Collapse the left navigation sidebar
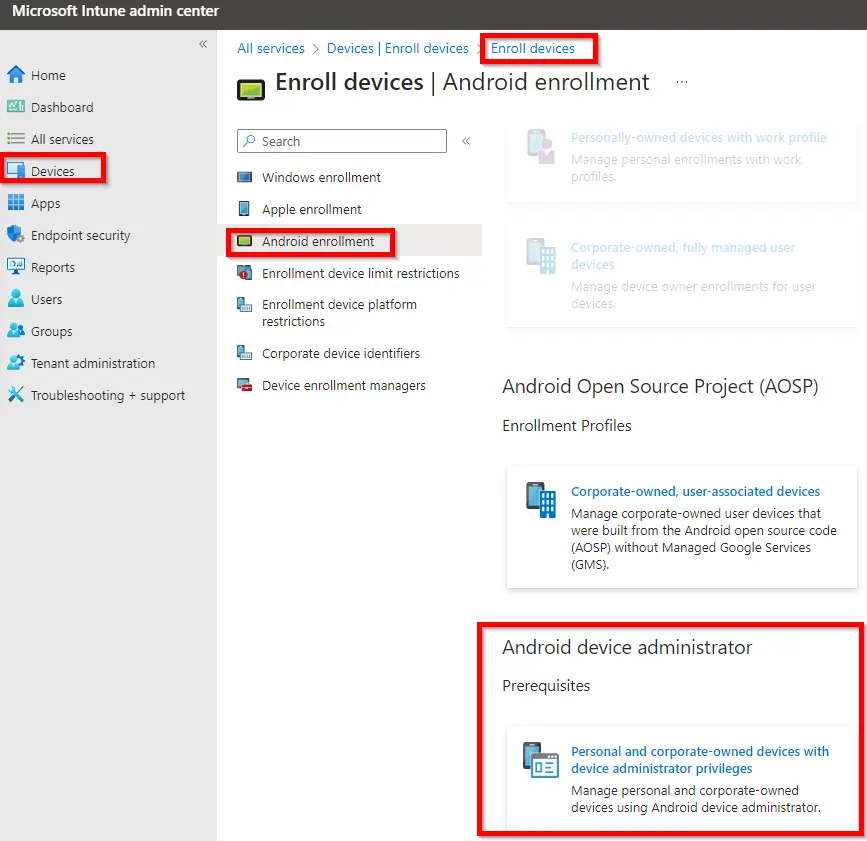 (203, 44)
